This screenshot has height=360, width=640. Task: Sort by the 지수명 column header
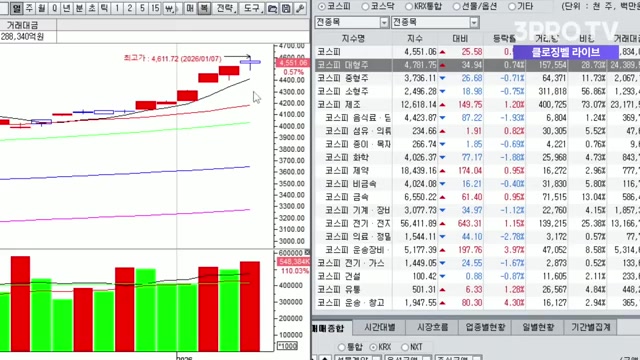click(353, 39)
